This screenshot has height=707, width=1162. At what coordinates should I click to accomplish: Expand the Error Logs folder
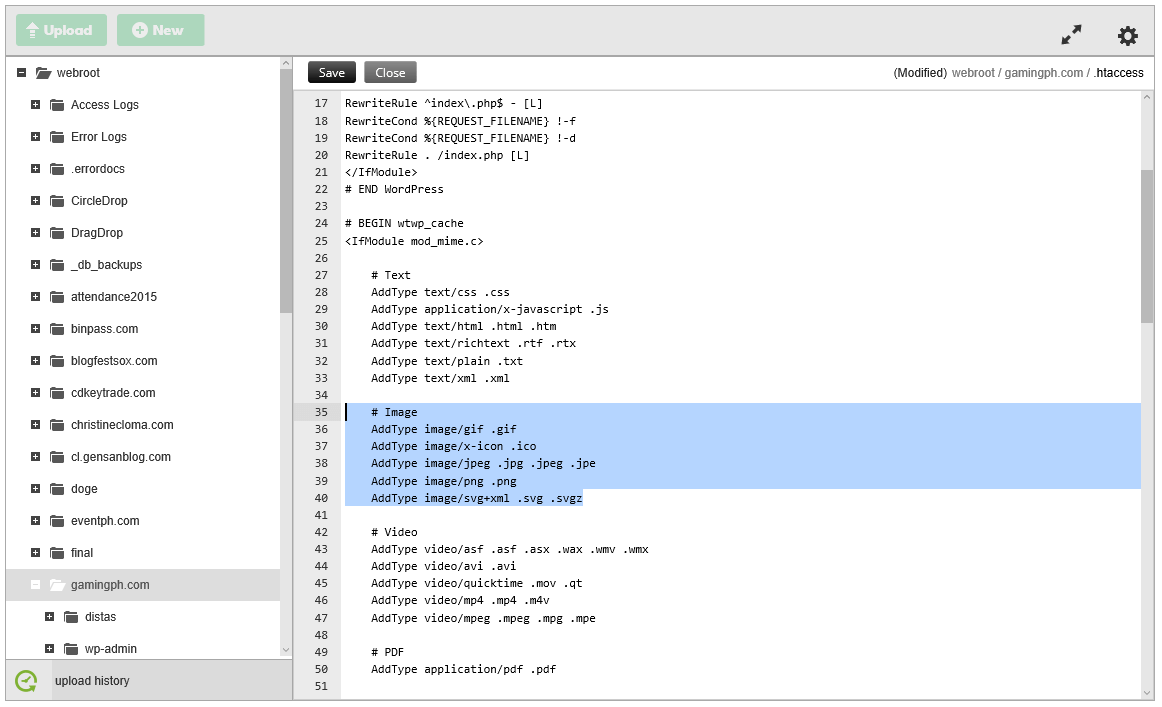[x=36, y=136]
